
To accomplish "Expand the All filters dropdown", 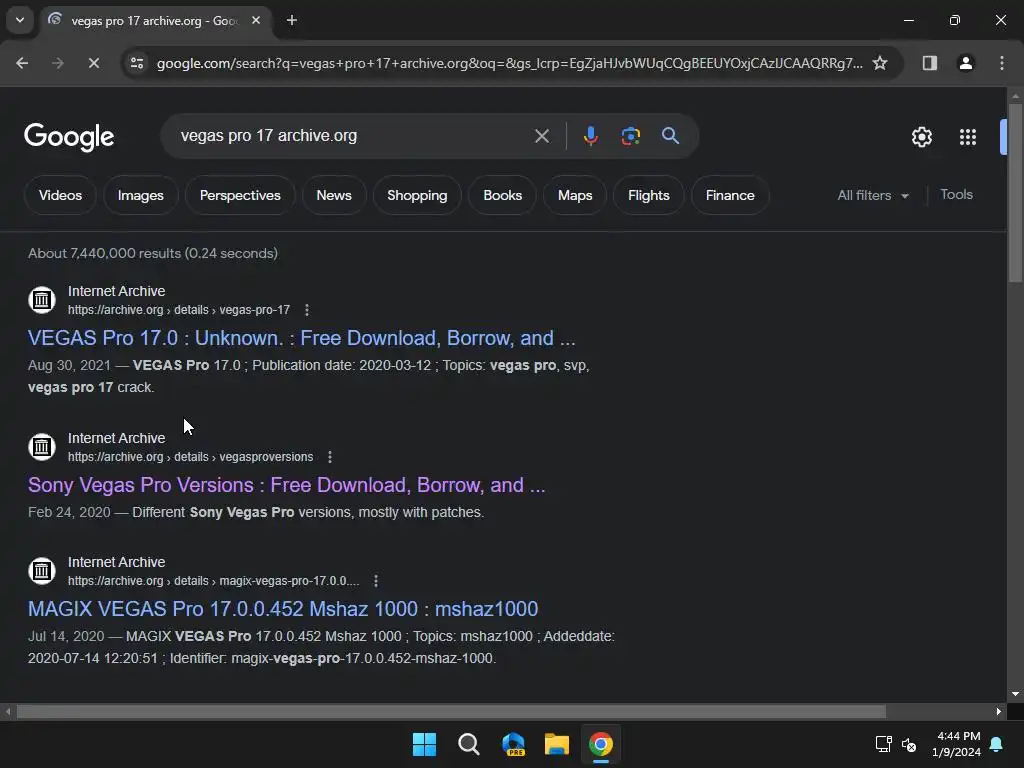I will (872, 195).
